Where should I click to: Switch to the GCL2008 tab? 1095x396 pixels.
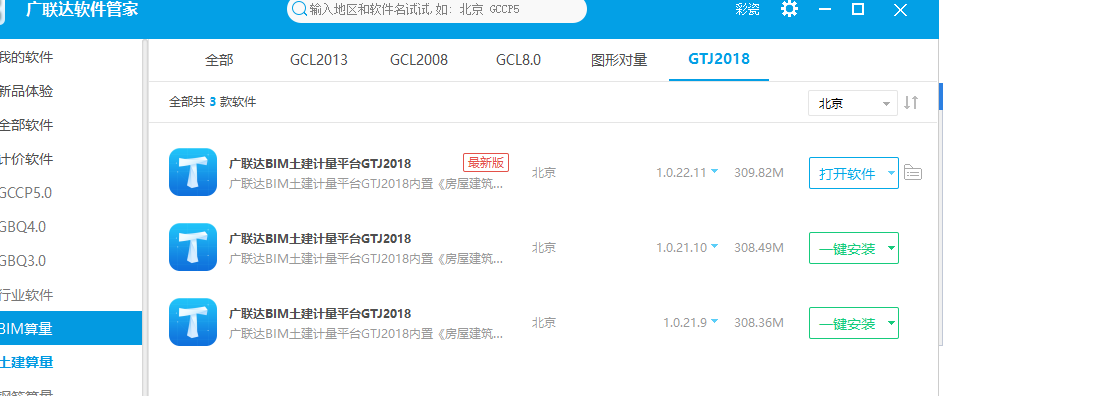click(x=419, y=60)
